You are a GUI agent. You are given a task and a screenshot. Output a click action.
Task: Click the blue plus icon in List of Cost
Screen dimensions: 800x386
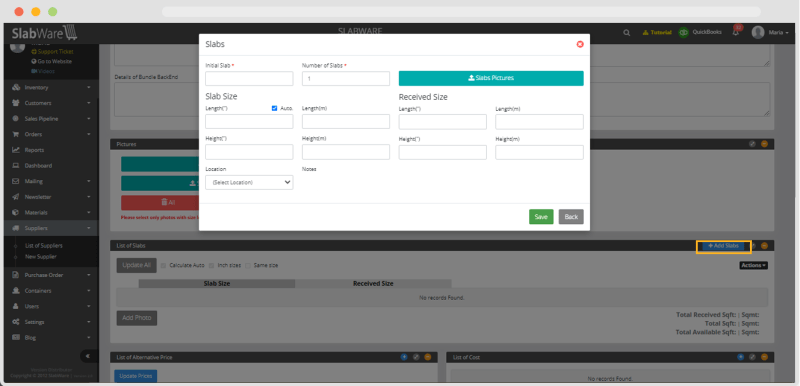point(740,357)
